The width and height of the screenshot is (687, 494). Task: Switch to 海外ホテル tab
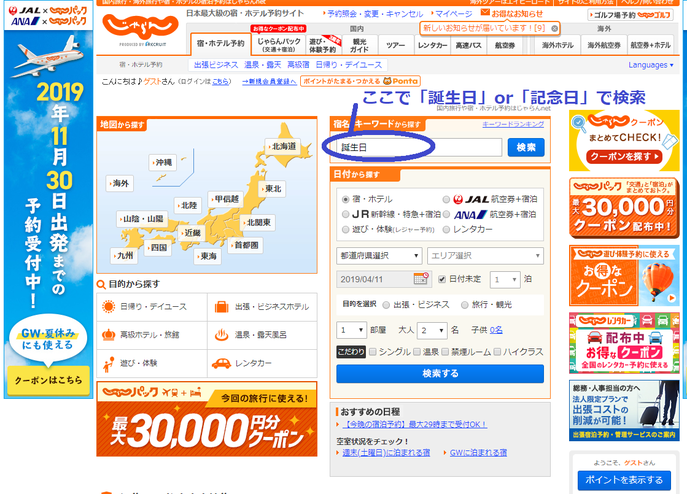[x=557, y=45]
